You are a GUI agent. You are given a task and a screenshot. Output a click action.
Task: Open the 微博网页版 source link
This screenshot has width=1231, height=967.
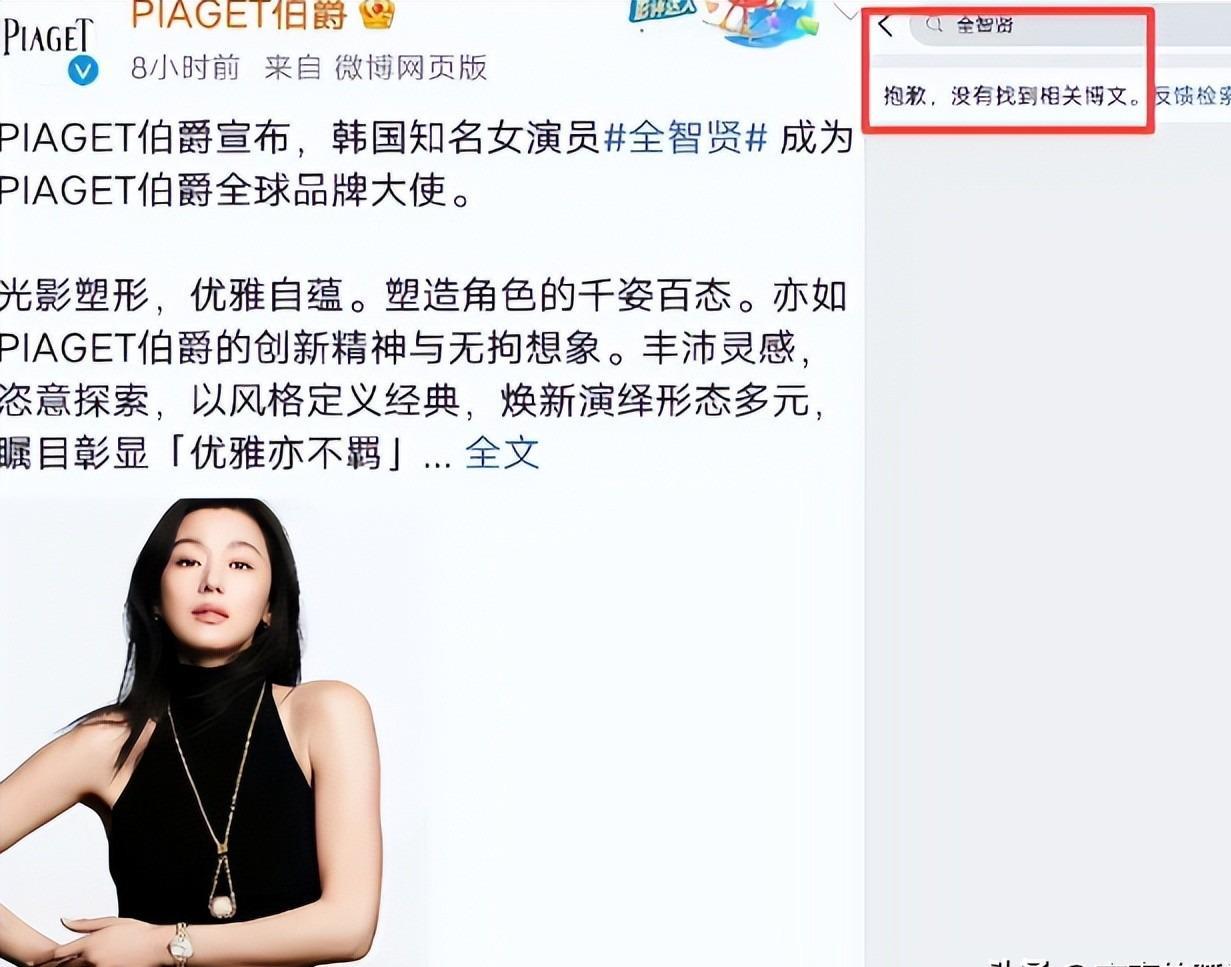[410, 67]
